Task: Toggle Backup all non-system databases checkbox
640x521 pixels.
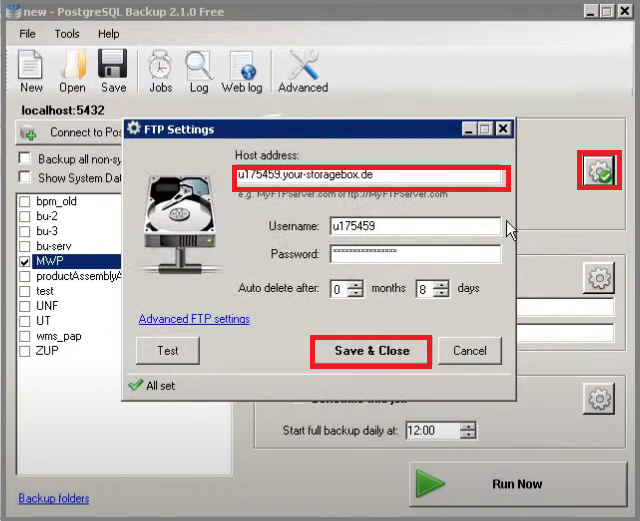Action: click(25, 158)
